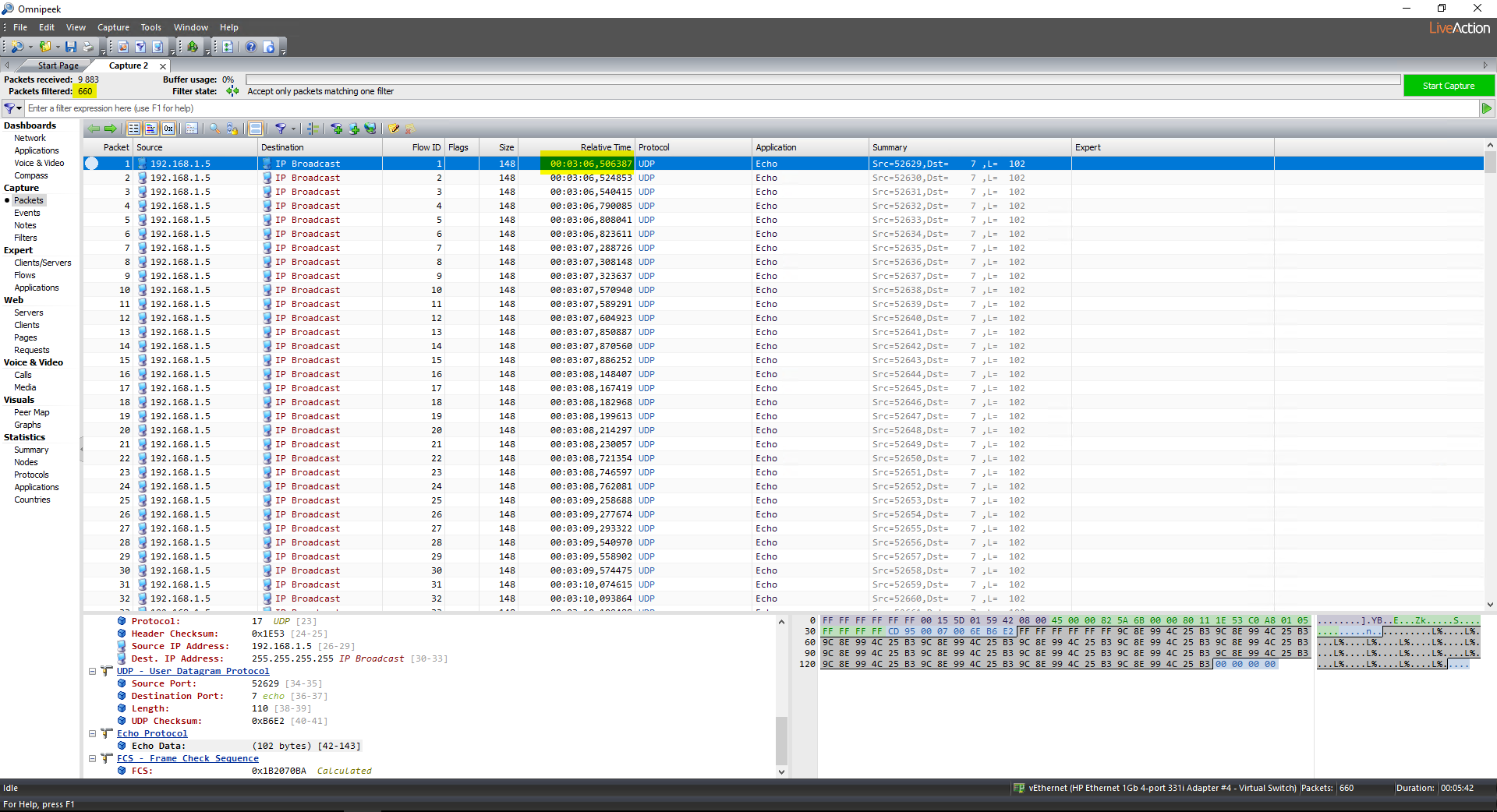This screenshot has height=812, width=1497.
Task: Click the Find packet magnifier icon
Action: click(x=214, y=129)
